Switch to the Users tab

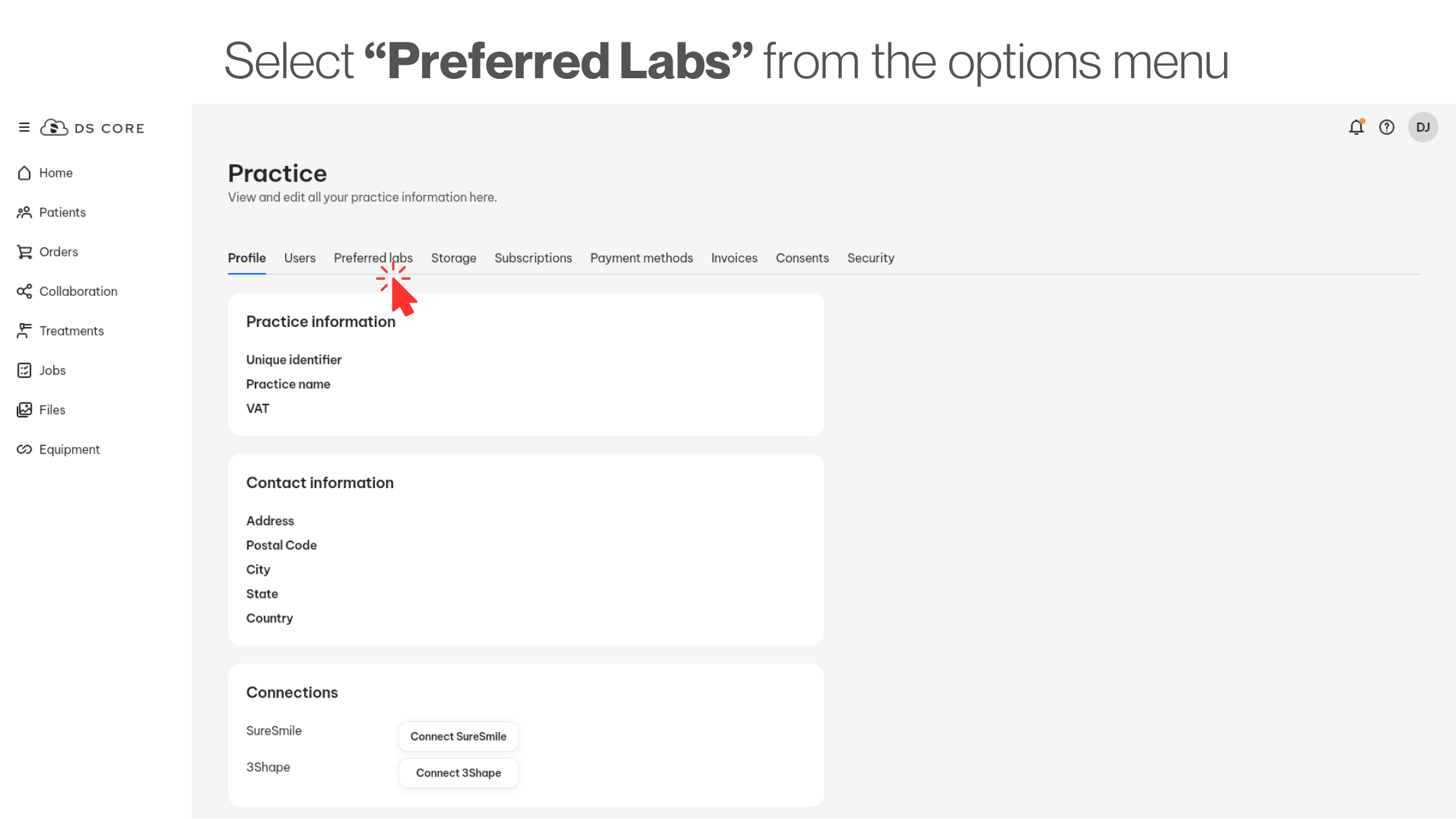click(299, 258)
